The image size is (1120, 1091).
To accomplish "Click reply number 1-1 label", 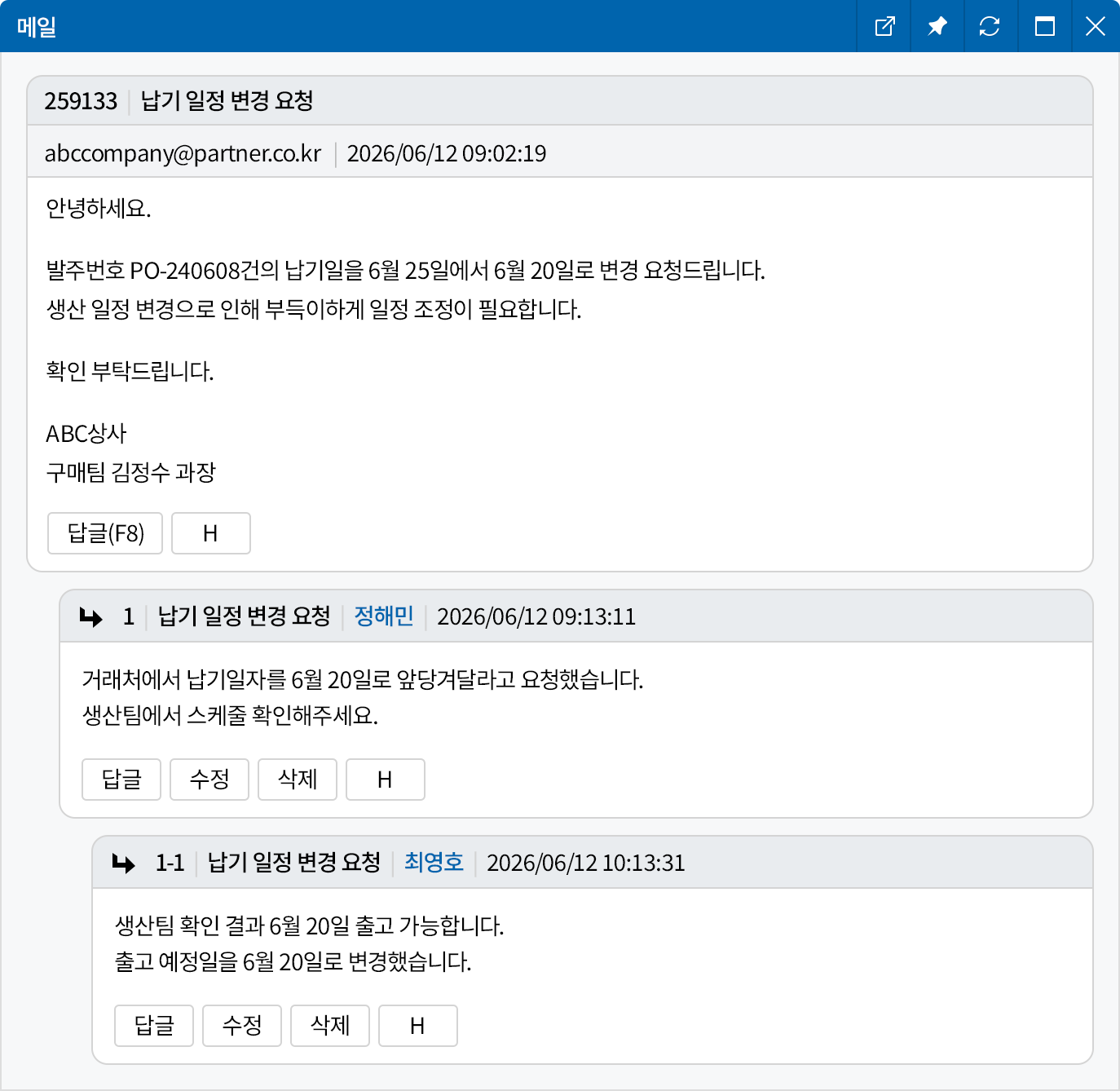I will (x=170, y=863).
